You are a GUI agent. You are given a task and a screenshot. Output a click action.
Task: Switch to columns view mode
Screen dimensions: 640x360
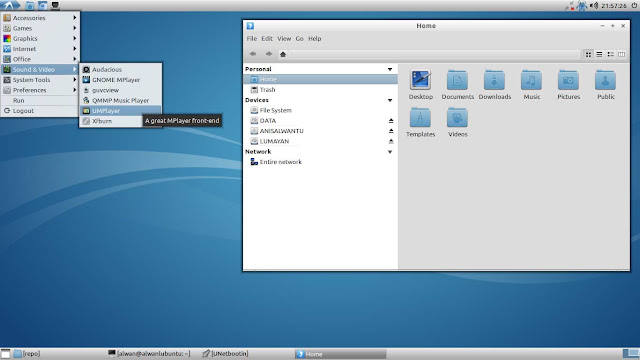pyautogui.click(x=621, y=54)
